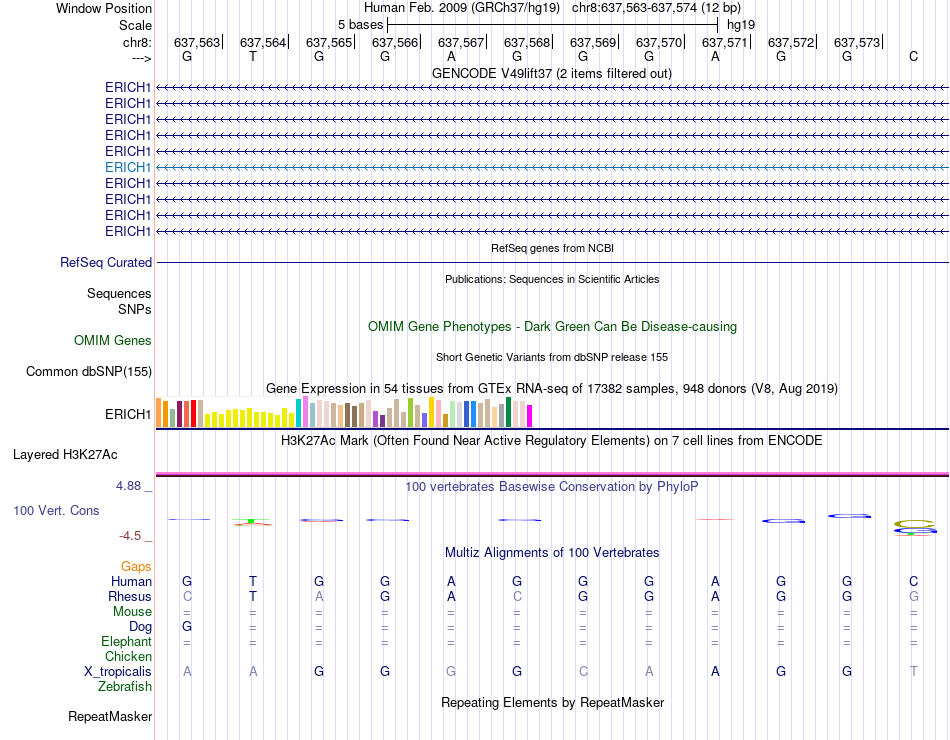Click the Layered H3K27Ac track label
Screen dimensions: 950x740
tap(65, 455)
